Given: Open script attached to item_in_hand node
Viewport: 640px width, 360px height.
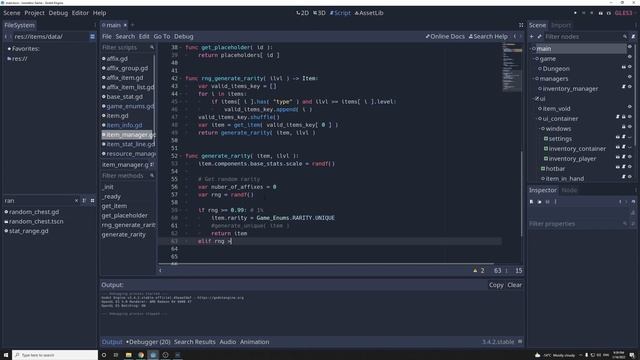Looking at the screenshot, I should [624, 177].
